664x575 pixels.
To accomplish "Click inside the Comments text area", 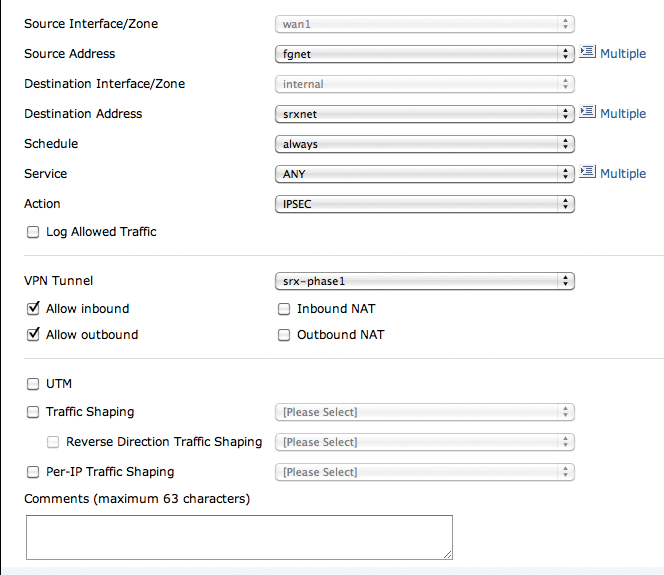I will [239, 537].
